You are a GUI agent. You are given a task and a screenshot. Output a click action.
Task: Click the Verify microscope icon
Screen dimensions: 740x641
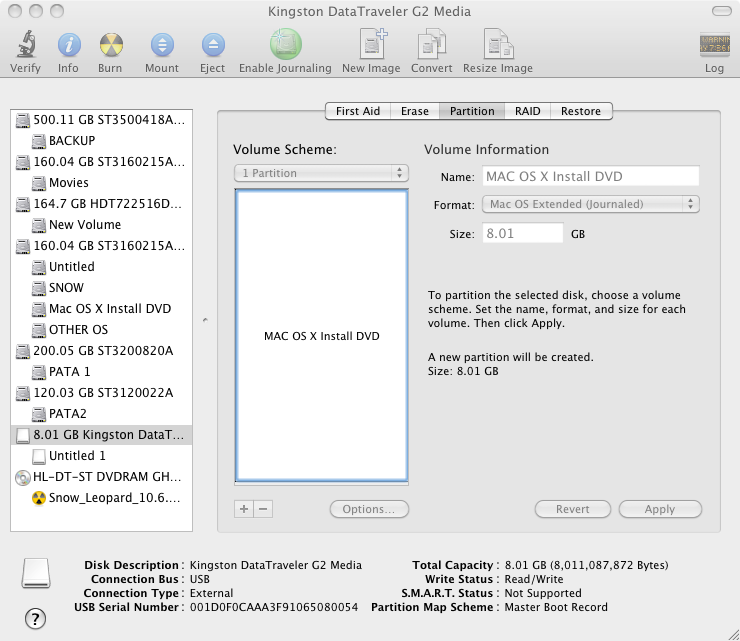pyautogui.click(x=25, y=45)
